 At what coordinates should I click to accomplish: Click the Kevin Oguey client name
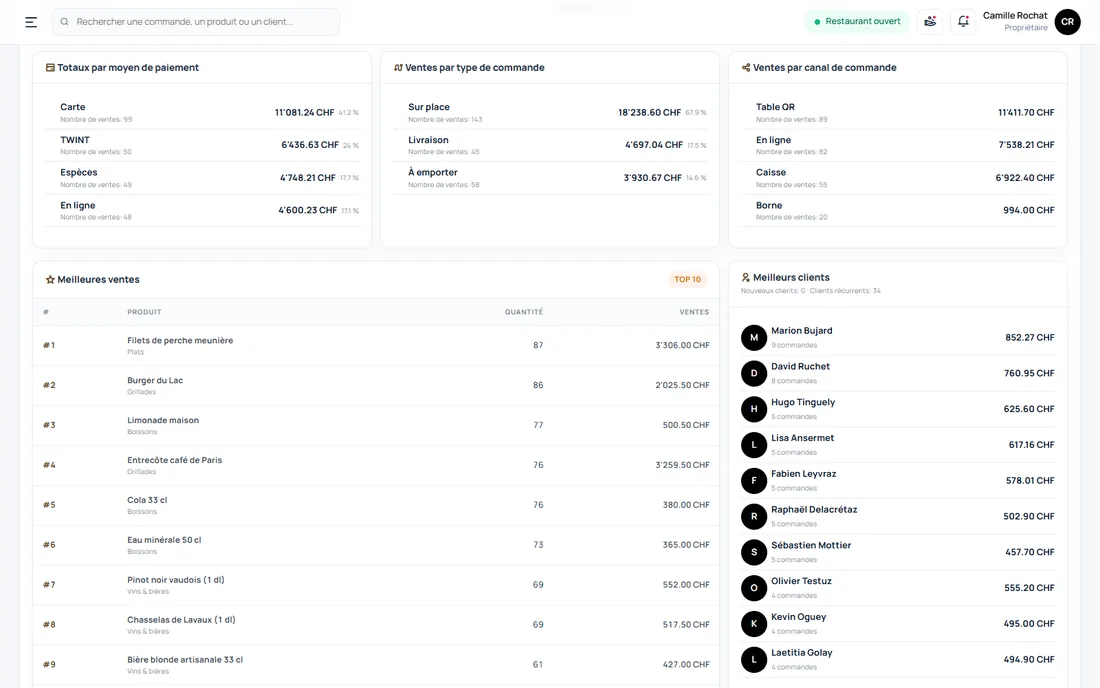tap(798, 617)
